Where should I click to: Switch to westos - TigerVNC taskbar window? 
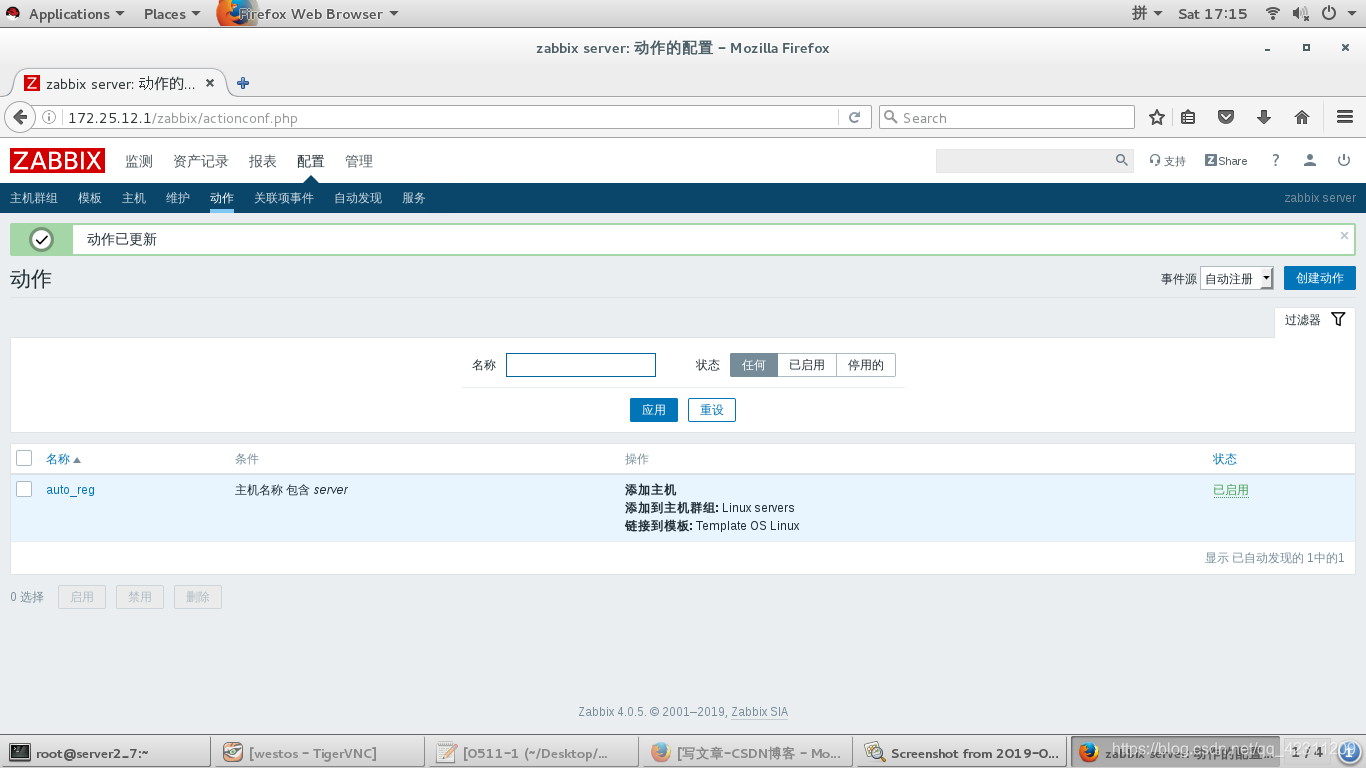click(319, 753)
